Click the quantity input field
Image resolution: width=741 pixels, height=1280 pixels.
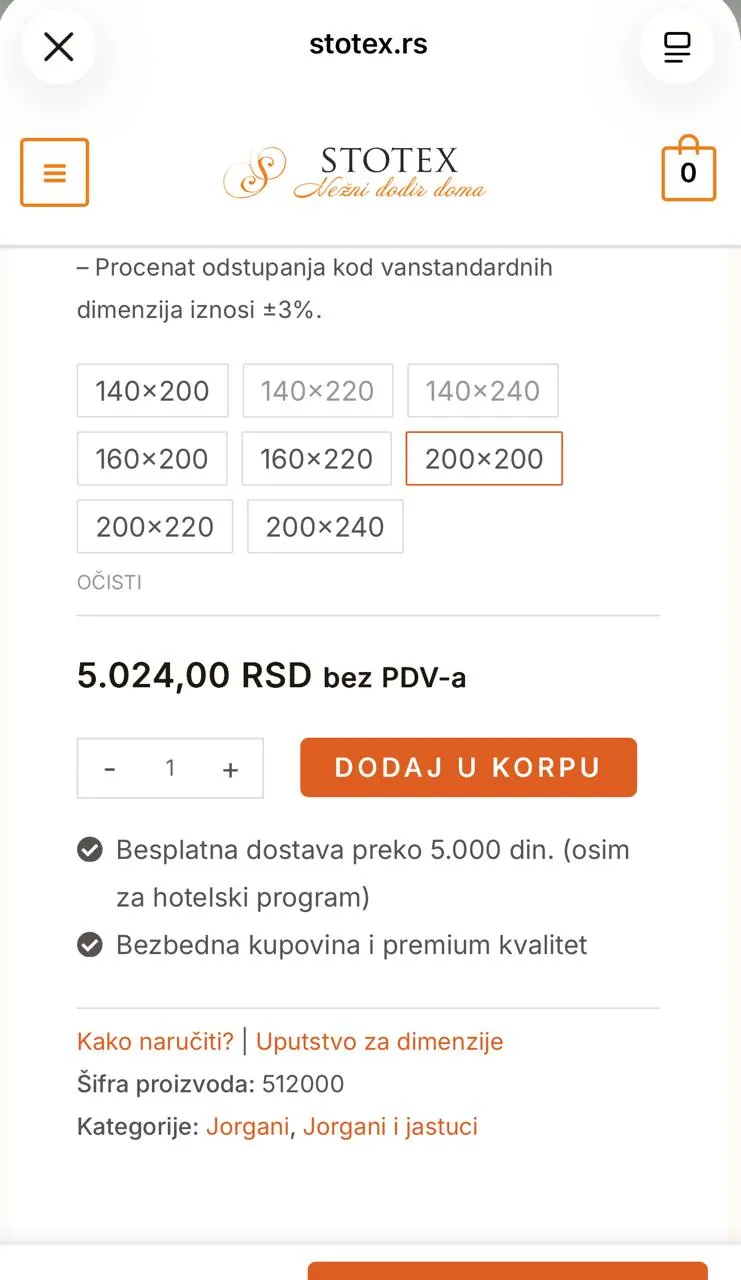click(170, 768)
